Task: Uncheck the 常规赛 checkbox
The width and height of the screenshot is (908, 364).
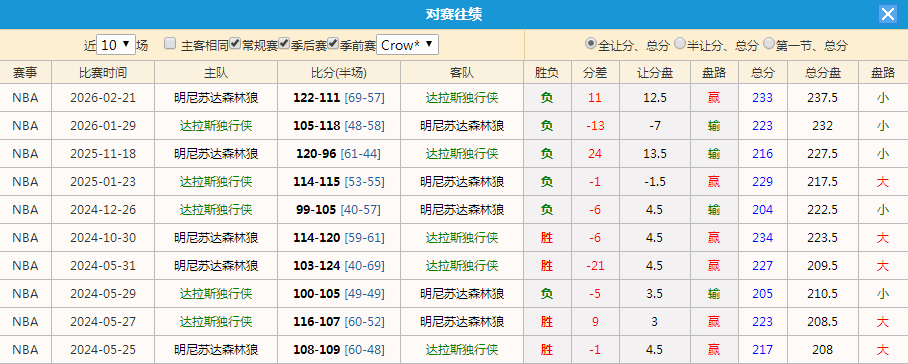Action: (x=235, y=43)
